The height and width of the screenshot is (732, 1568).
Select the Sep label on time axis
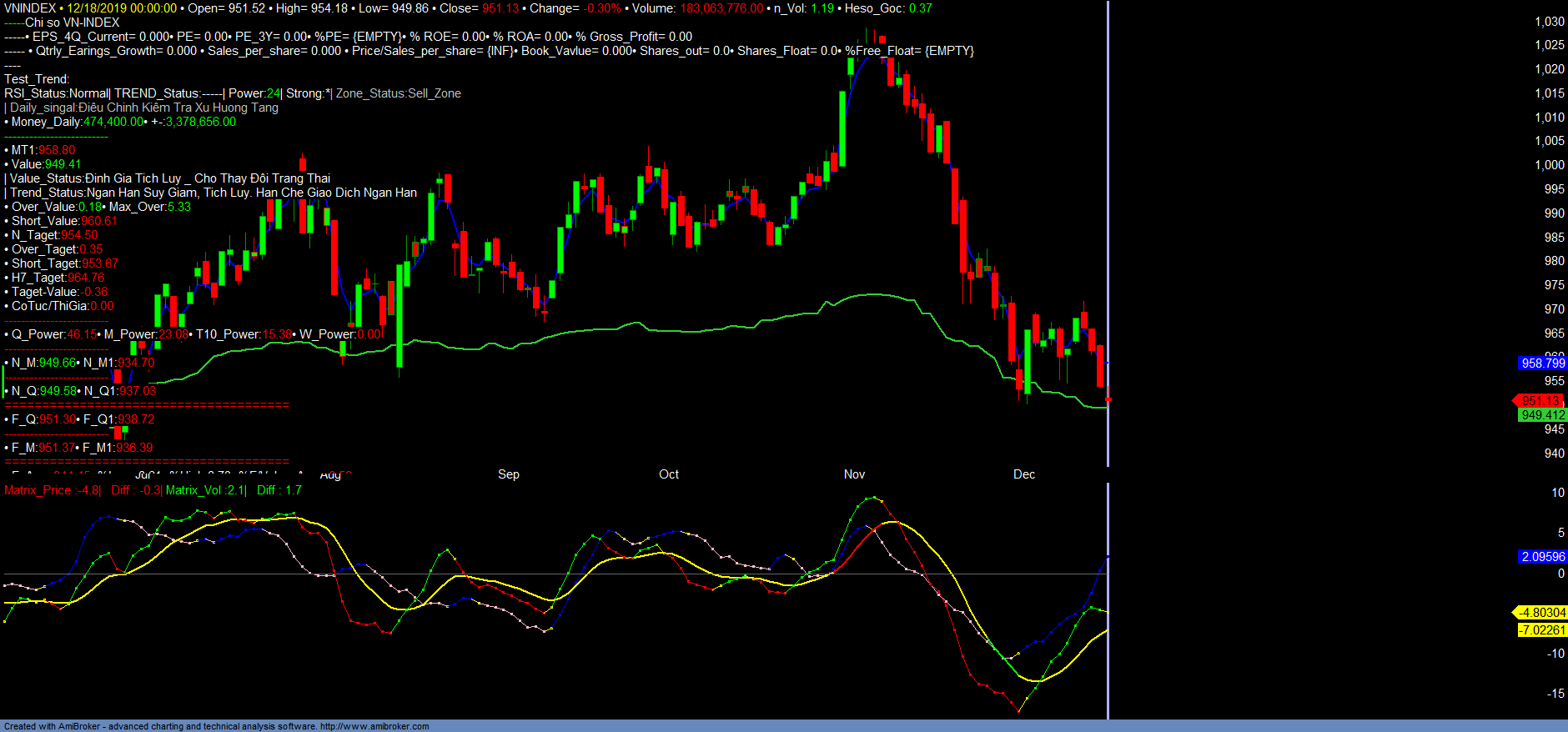508,474
